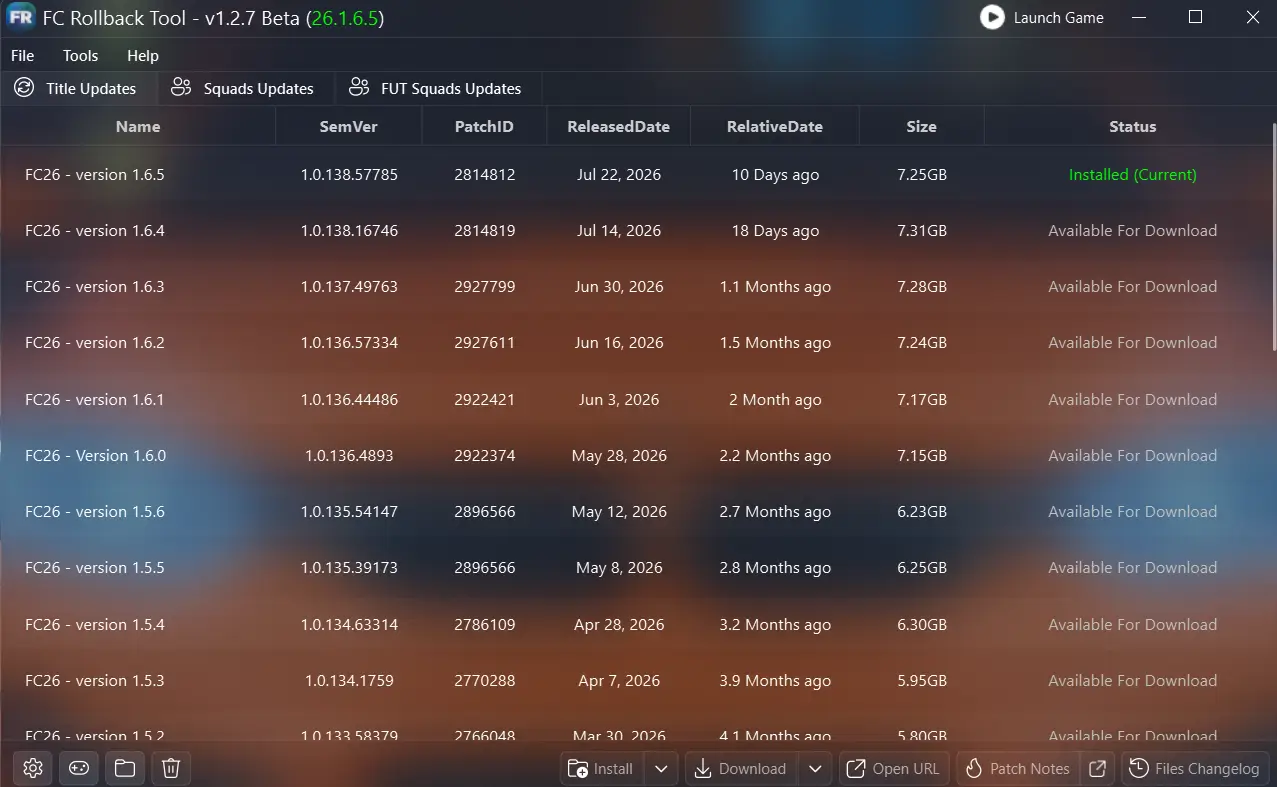Click "2 Month ago" relative date cell
The image size is (1277, 787).
[775, 399]
